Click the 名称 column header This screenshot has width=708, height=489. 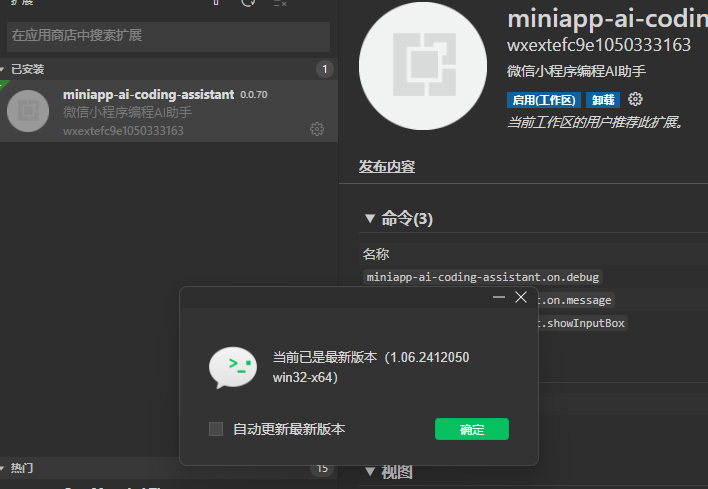pyautogui.click(x=376, y=254)
